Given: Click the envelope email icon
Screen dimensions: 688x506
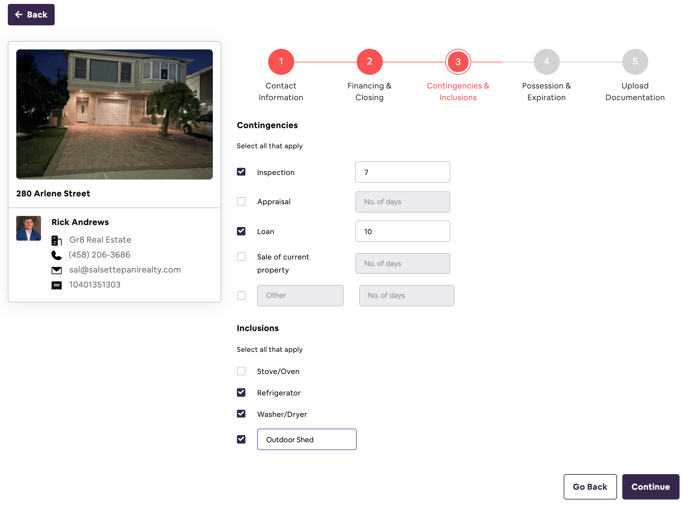Looking at the screenshot, I should coord(57,270).
